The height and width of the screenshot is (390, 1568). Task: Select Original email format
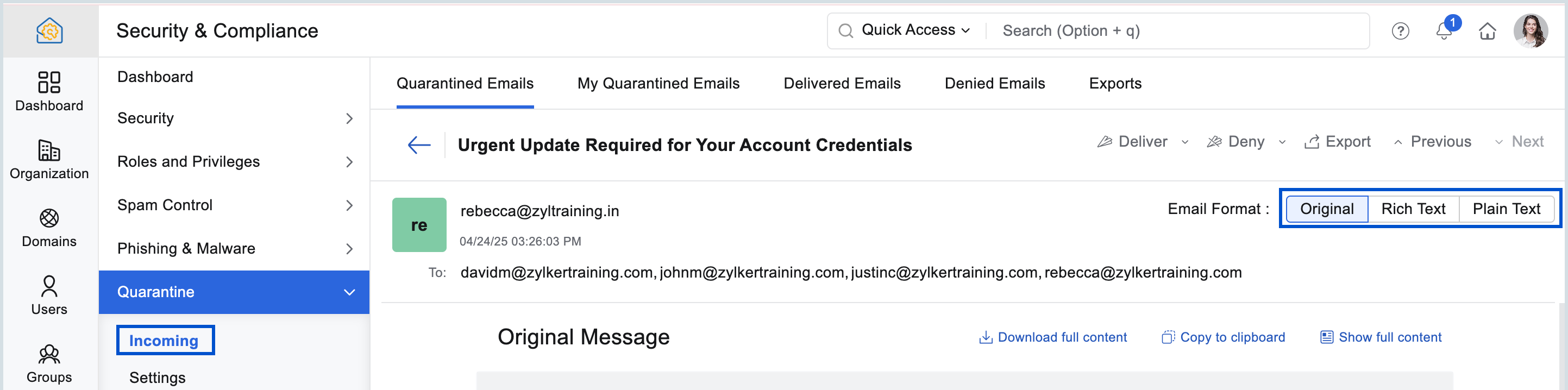click(1326, 209)
